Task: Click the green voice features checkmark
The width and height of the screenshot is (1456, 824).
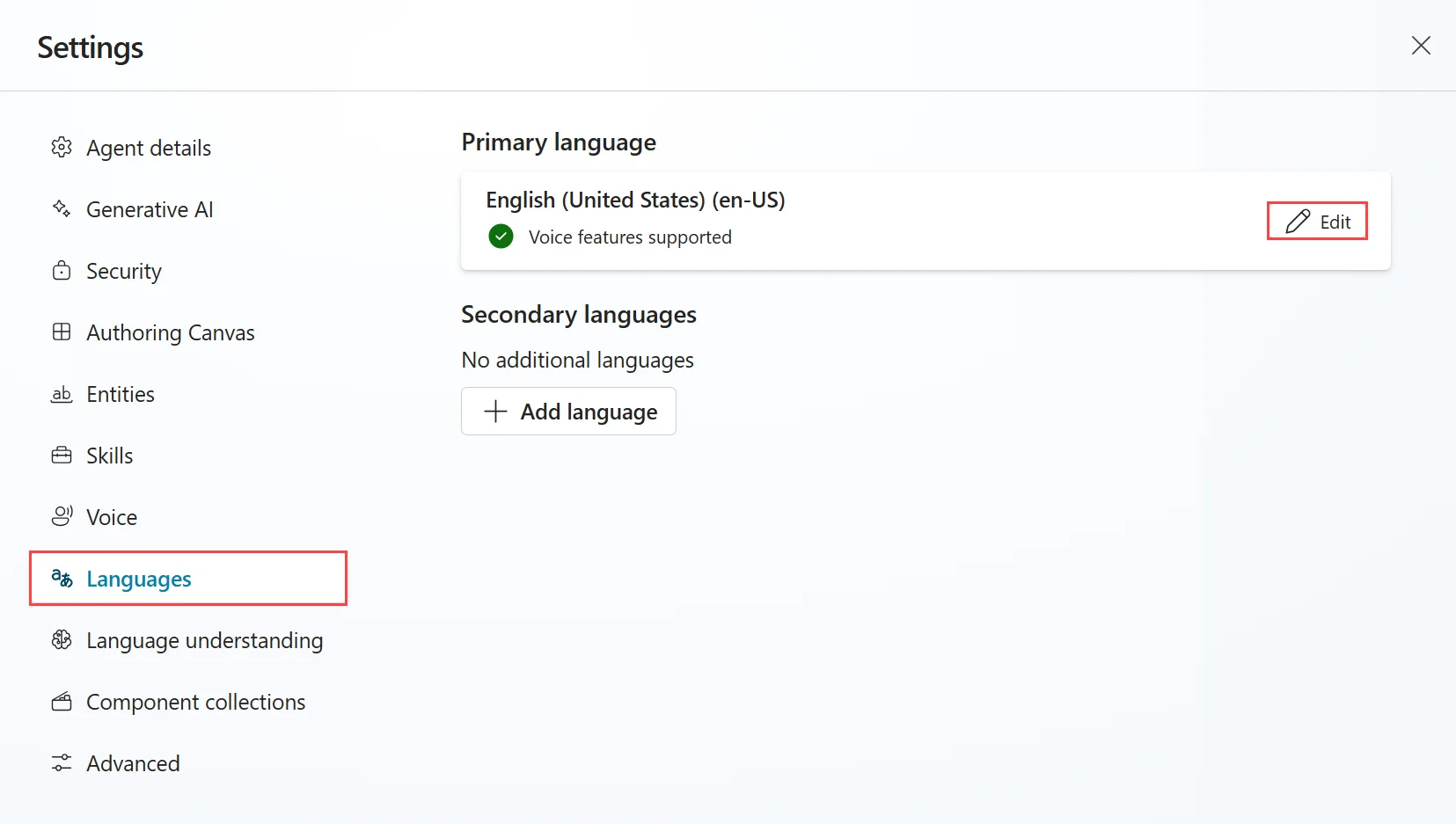Action: [x=500, y=236]
